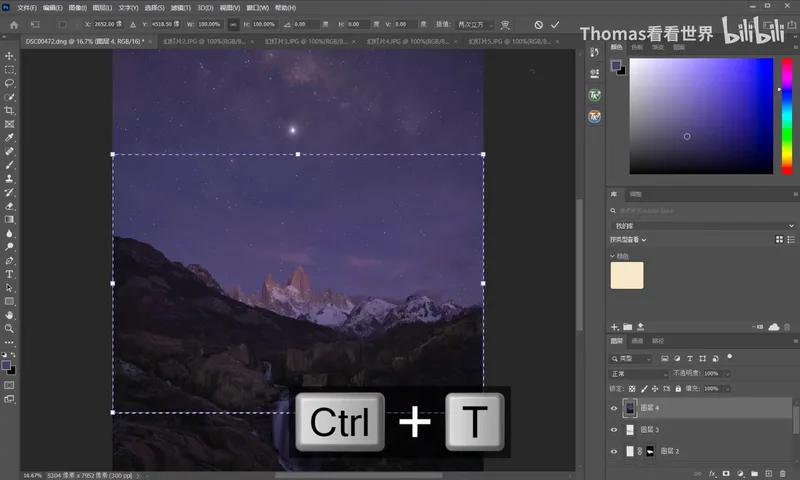Select the Hand tool
800x480 pixels.
(x=9, y=315)
